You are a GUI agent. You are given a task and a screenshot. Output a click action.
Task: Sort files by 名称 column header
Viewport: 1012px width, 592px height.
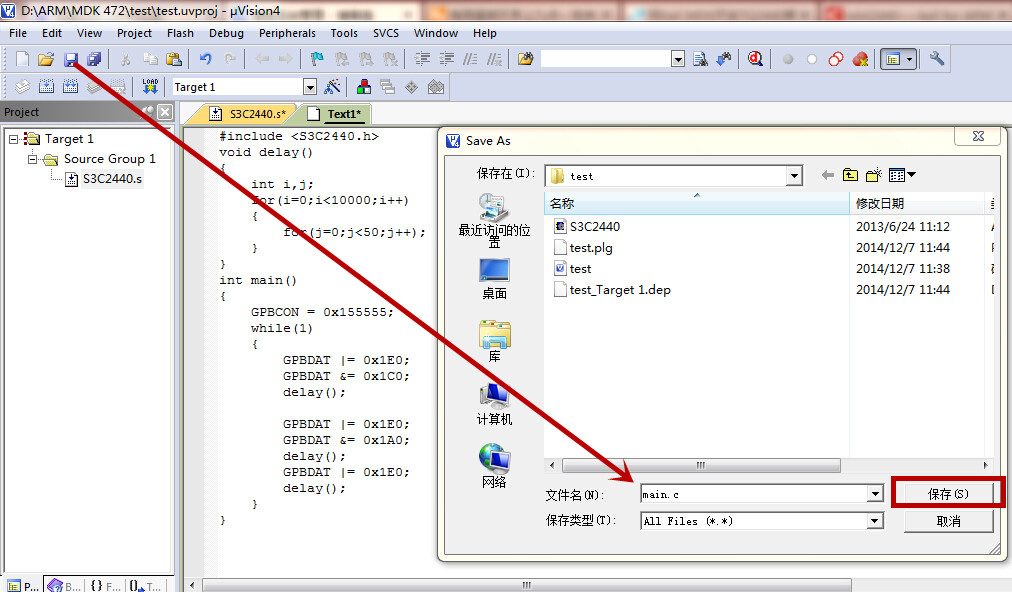(x=697, y=203)
